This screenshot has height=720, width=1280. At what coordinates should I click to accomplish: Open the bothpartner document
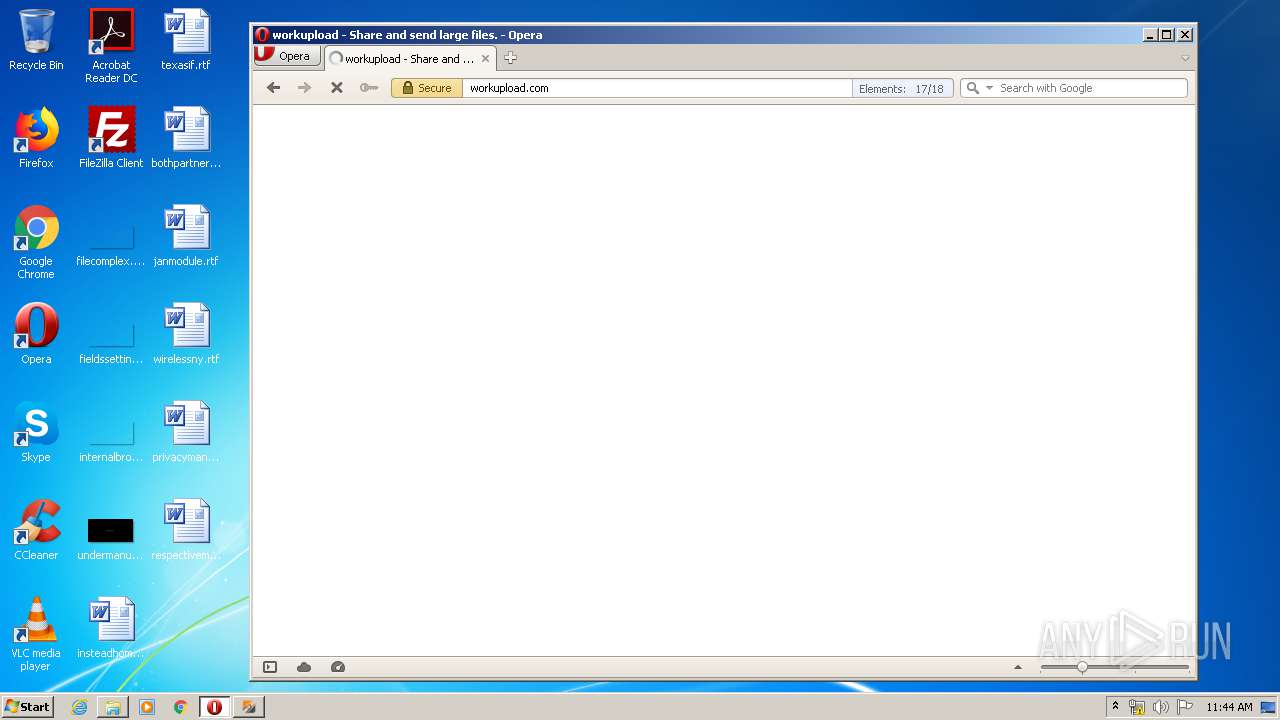pos(186,138)
